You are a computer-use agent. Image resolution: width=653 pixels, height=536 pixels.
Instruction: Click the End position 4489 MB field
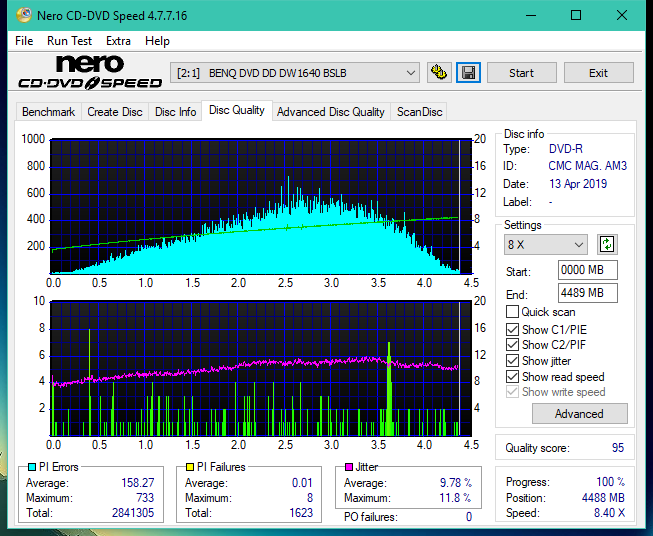[x=588, y=293]
